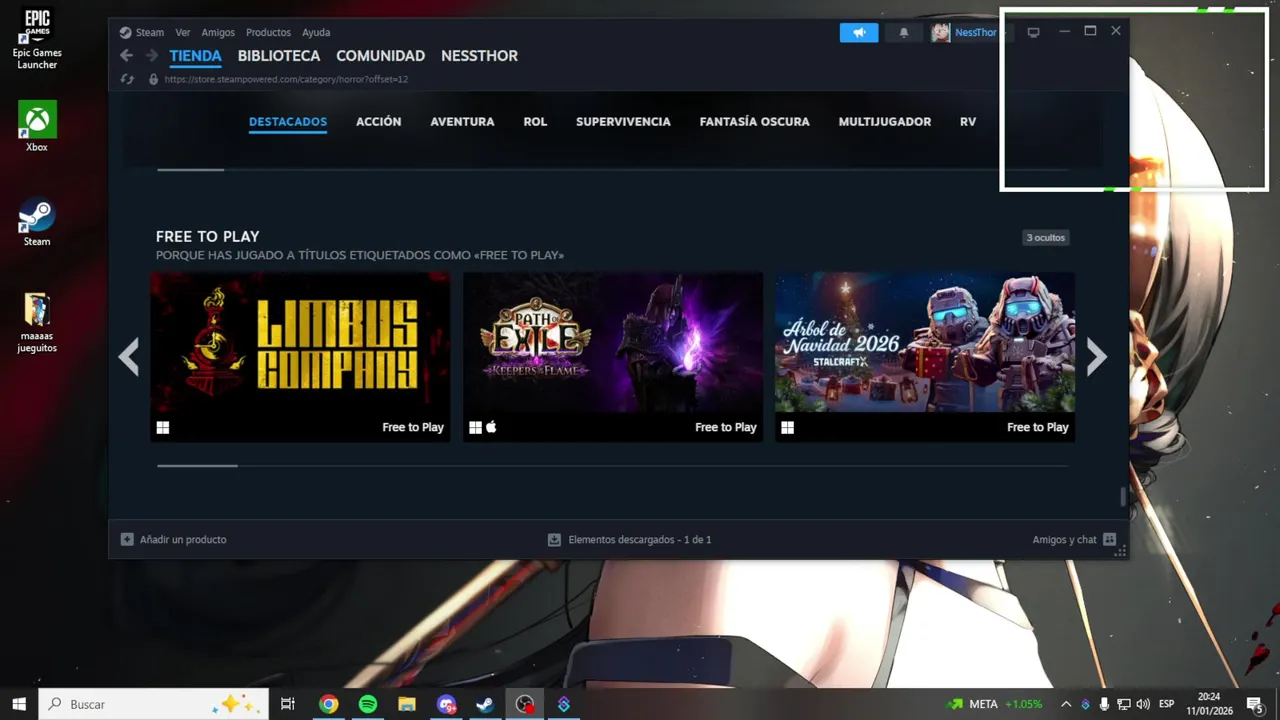
Task: Click the 3 ocultos button
Action: pos(1045,238)
